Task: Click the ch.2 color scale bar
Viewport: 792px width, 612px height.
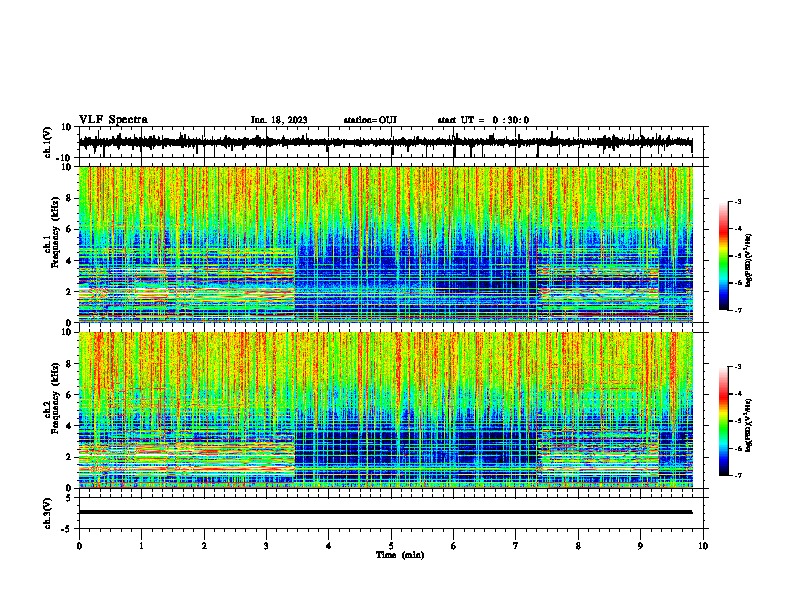Action: [x=724, y=421]
